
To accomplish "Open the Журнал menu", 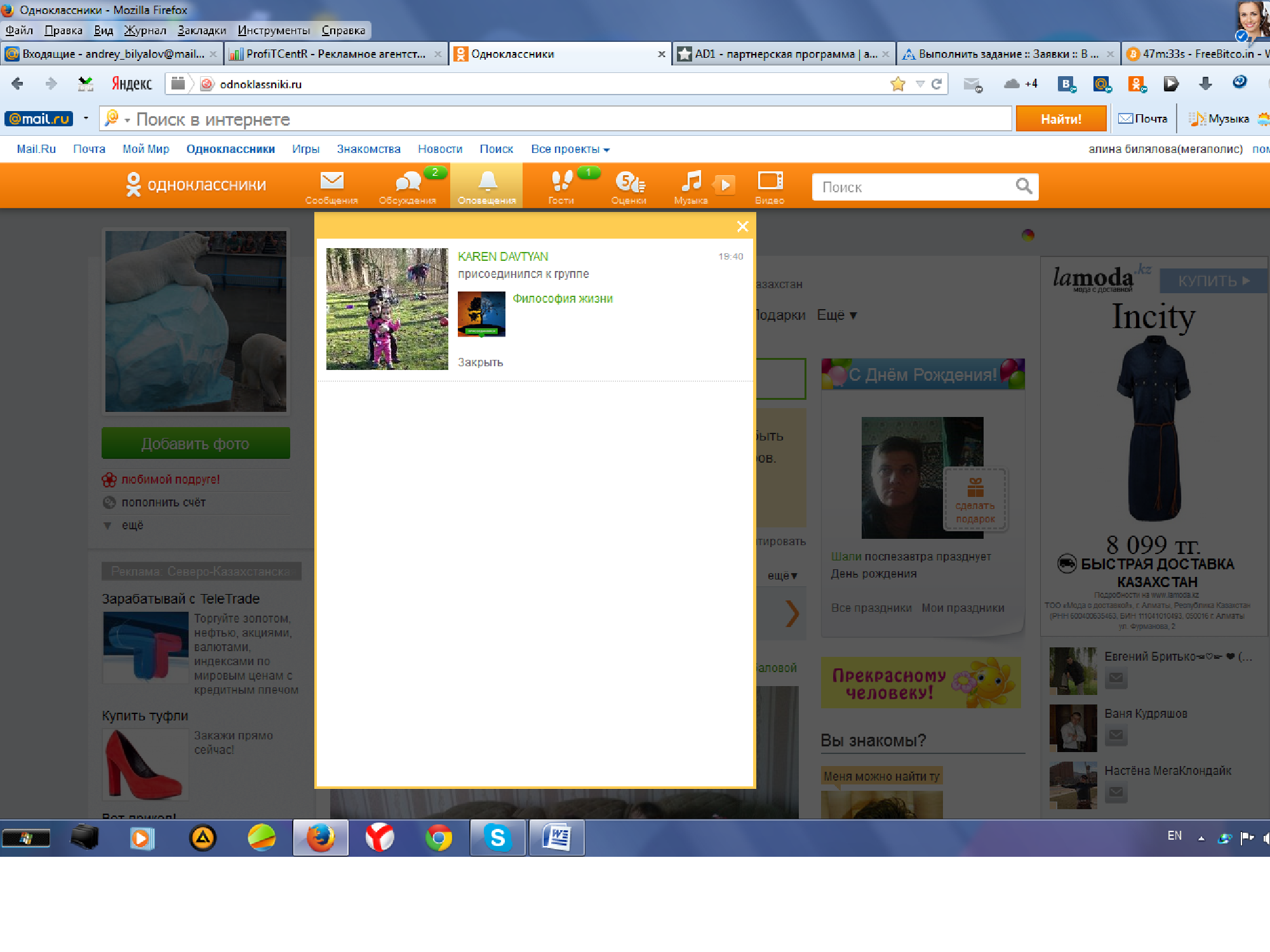I will click(145, 30).
